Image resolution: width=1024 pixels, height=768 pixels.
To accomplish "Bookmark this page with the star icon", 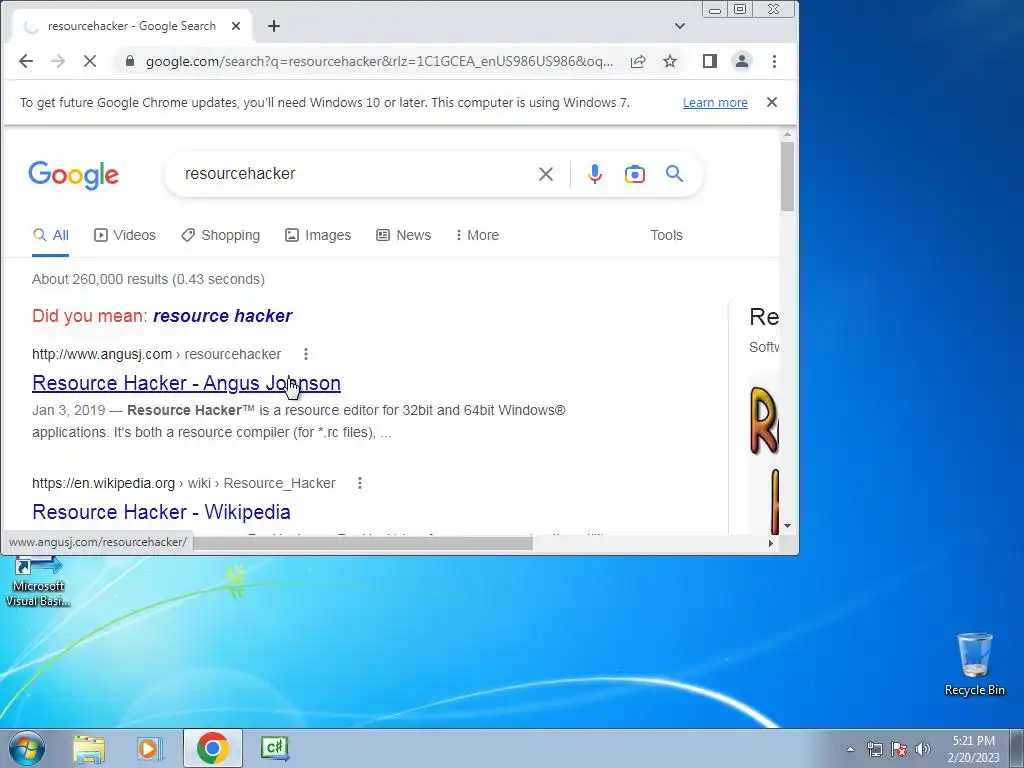I will pos(670,61).
